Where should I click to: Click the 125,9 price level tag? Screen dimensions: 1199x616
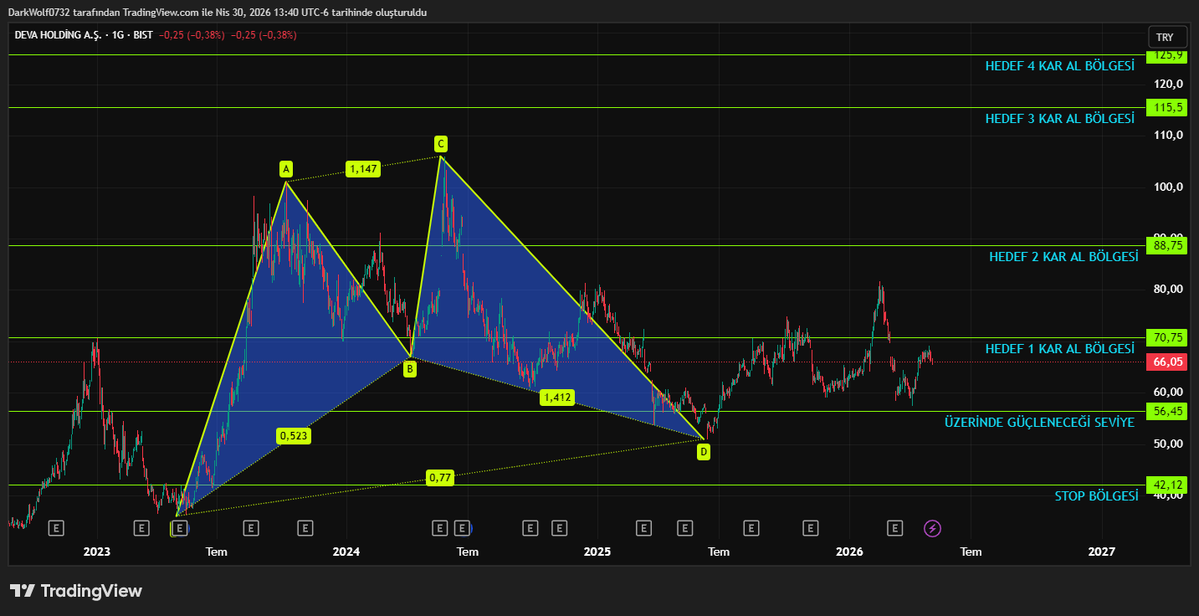click(x=1165, y=55)
